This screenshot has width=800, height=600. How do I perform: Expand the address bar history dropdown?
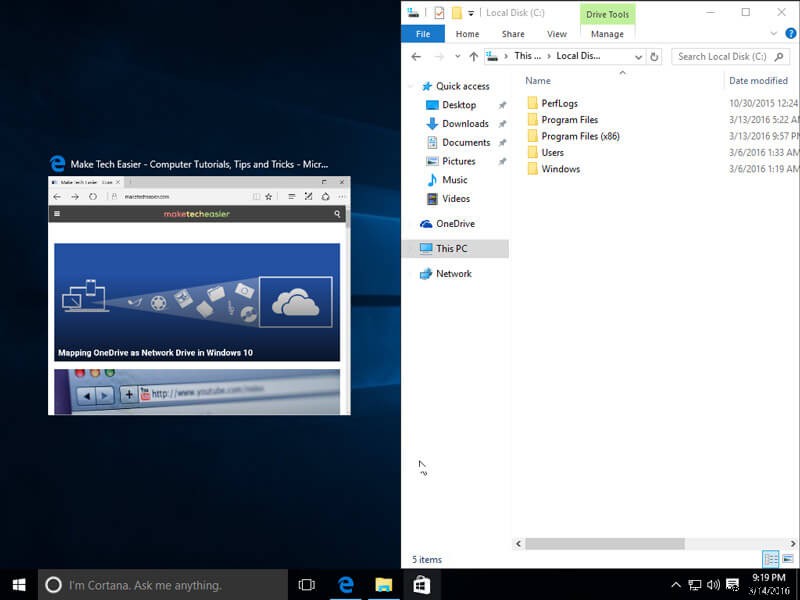pos(639,56)
